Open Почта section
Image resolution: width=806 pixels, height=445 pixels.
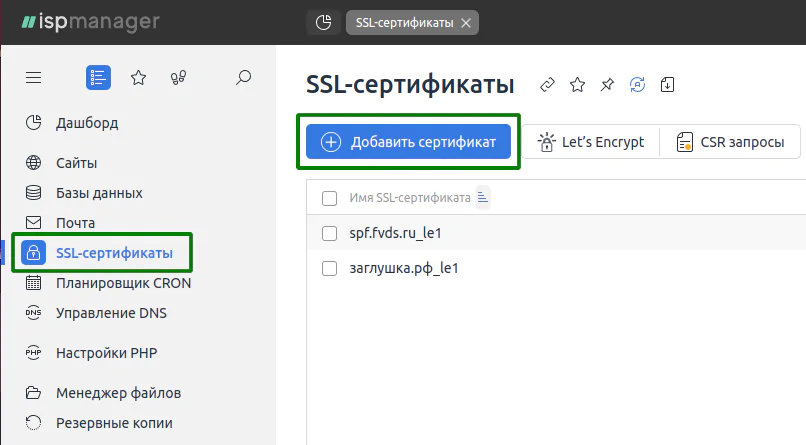pyautogui.click(x=76, y=223)
